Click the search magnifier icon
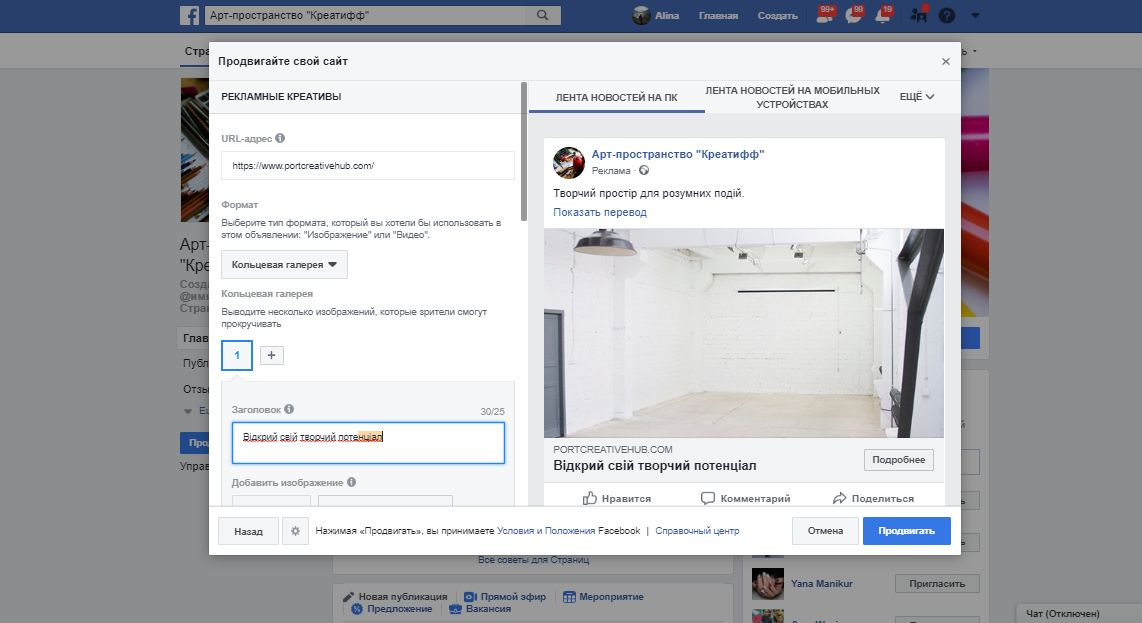1142x623 pixels. (x=543, y=15)
